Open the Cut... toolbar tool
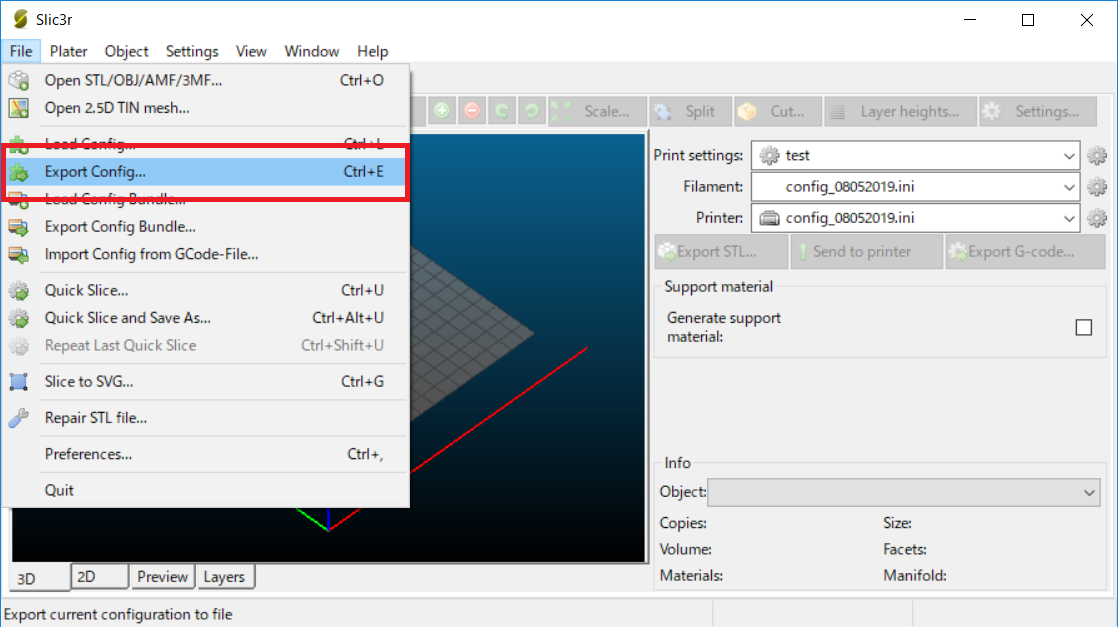The height and width of the screenshot is (627, 1118). tap(777, 111)
